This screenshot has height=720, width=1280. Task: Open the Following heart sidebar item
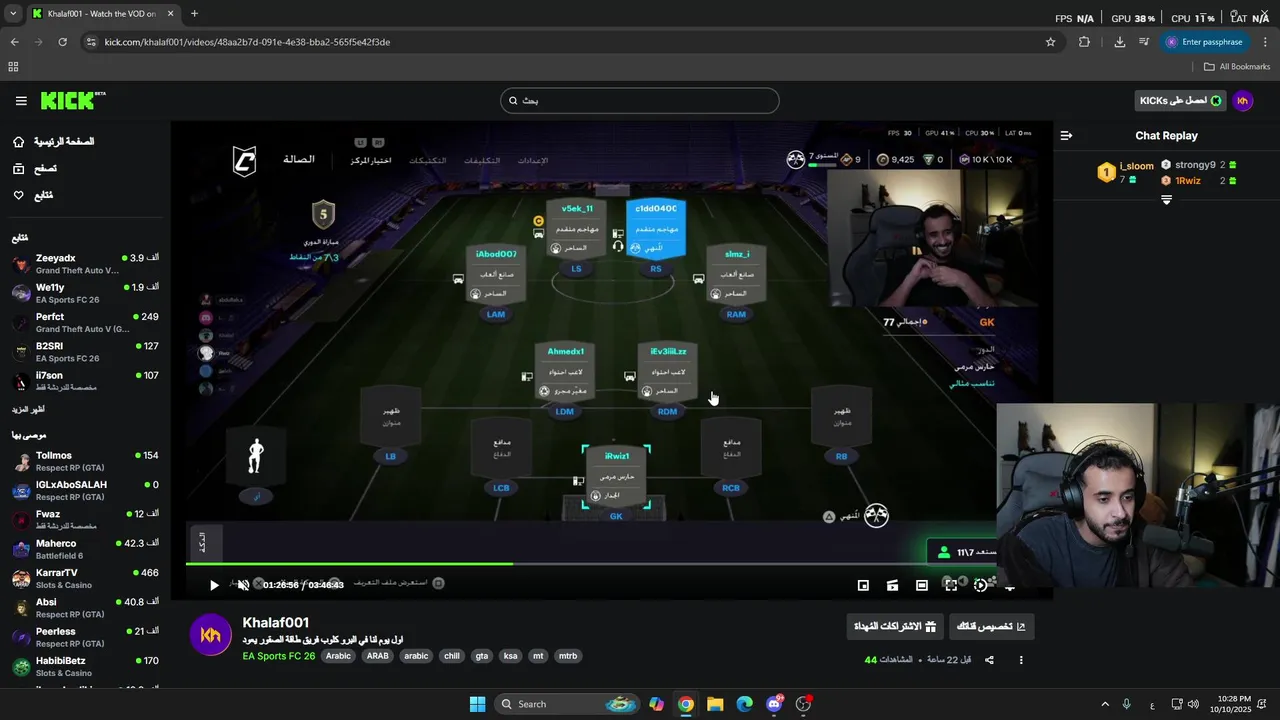point(33,195)
